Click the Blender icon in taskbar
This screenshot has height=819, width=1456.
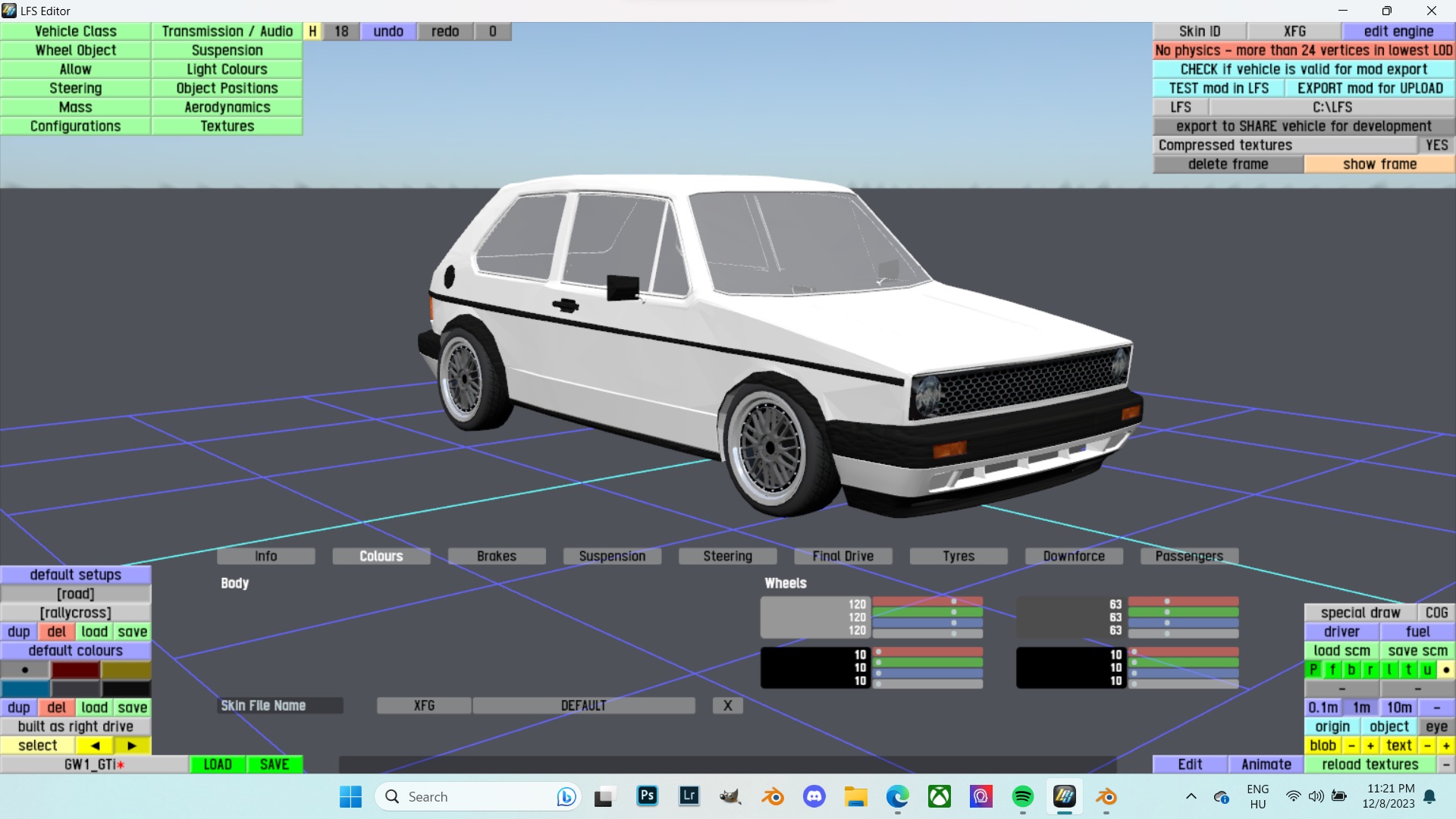[772, 796]
